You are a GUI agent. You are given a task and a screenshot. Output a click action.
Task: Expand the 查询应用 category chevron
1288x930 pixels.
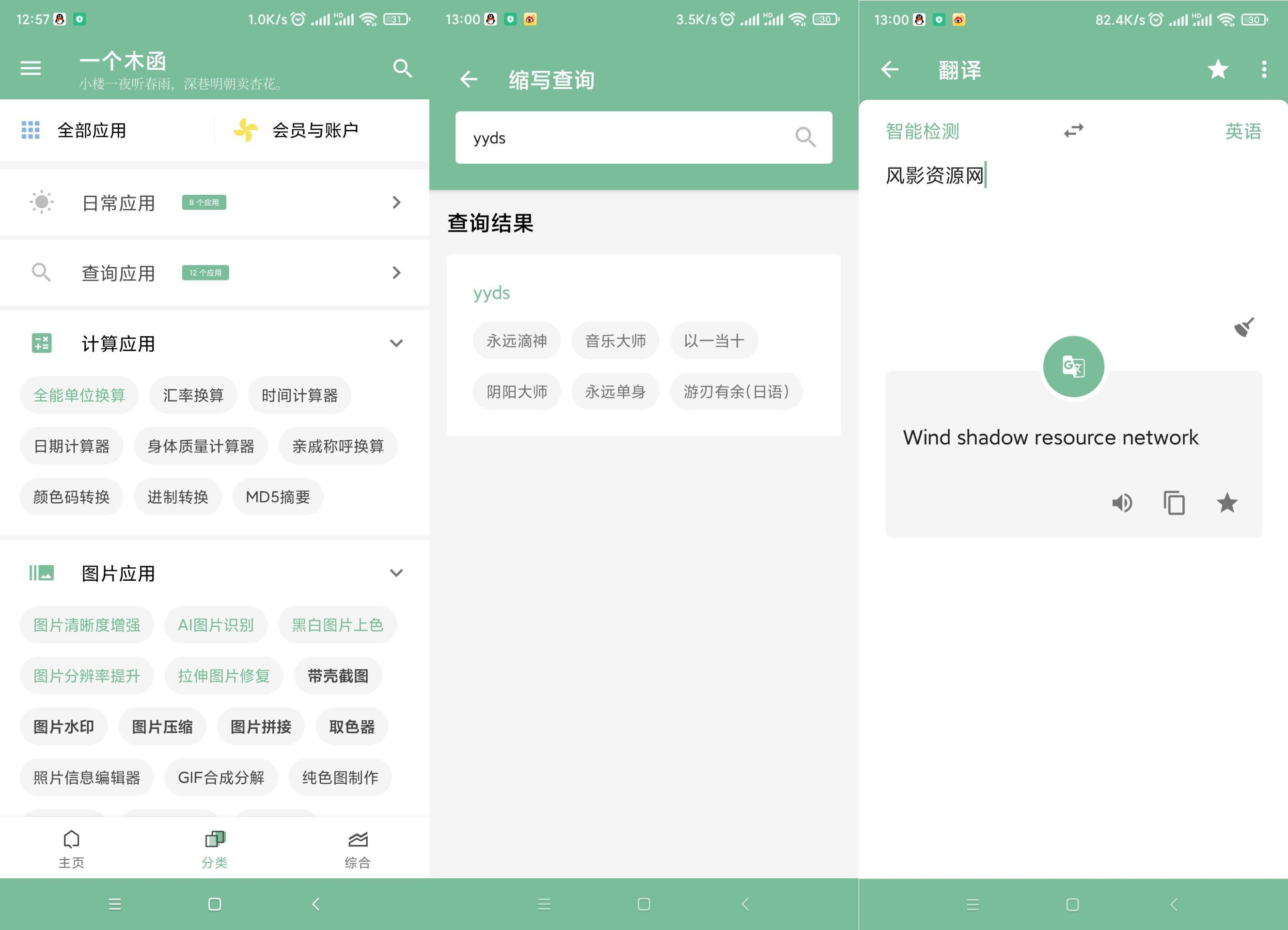tap(396, 273)
